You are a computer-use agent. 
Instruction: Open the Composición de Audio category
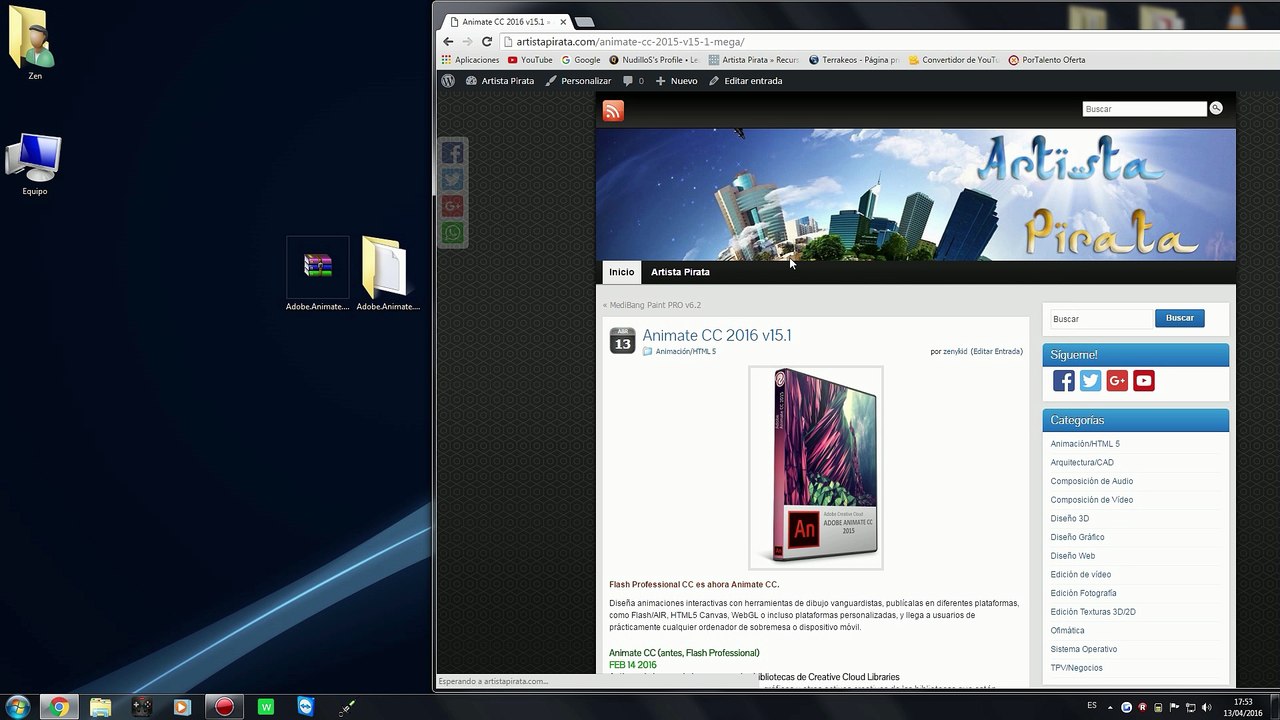point(1092,481)
